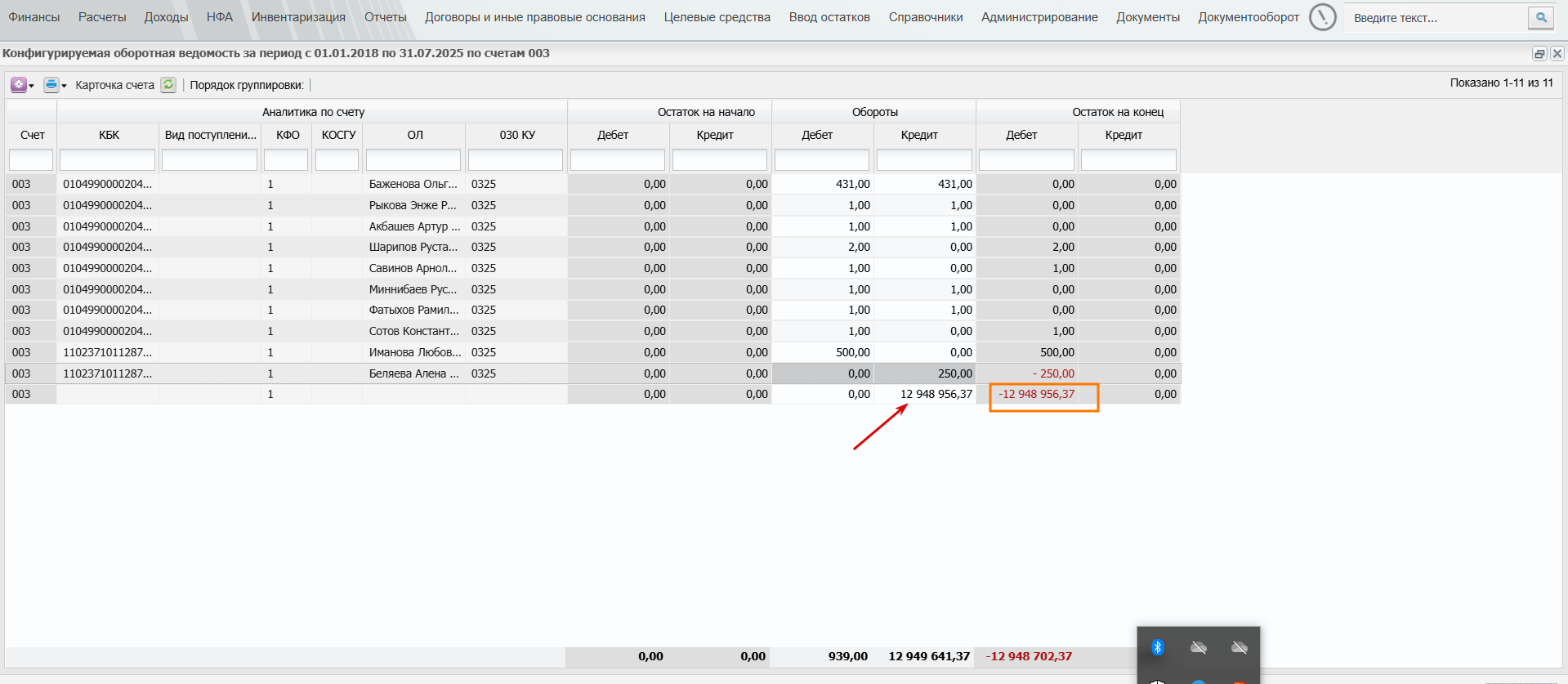
Task: Click the ОЛ filter input
Action: 413,159
